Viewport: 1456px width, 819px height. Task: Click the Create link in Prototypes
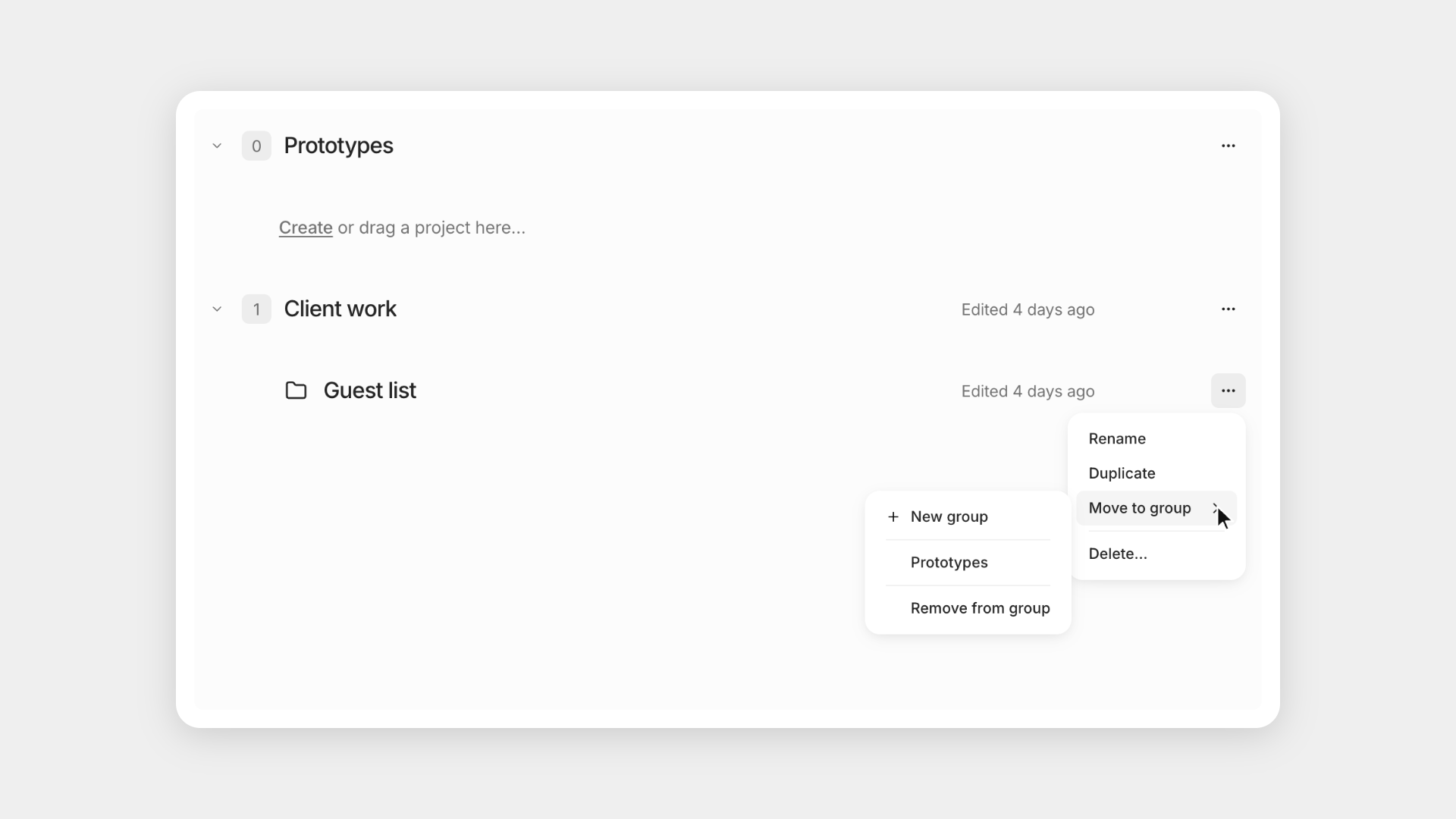pyautogui.click(x=306, y=227)
